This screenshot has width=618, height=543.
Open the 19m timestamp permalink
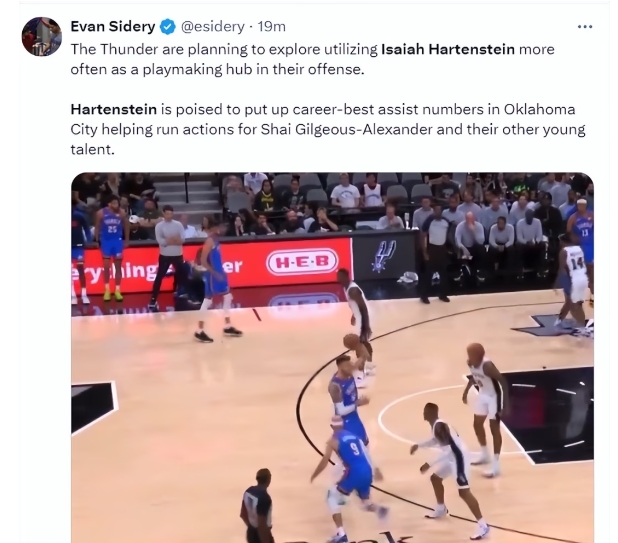272,26
